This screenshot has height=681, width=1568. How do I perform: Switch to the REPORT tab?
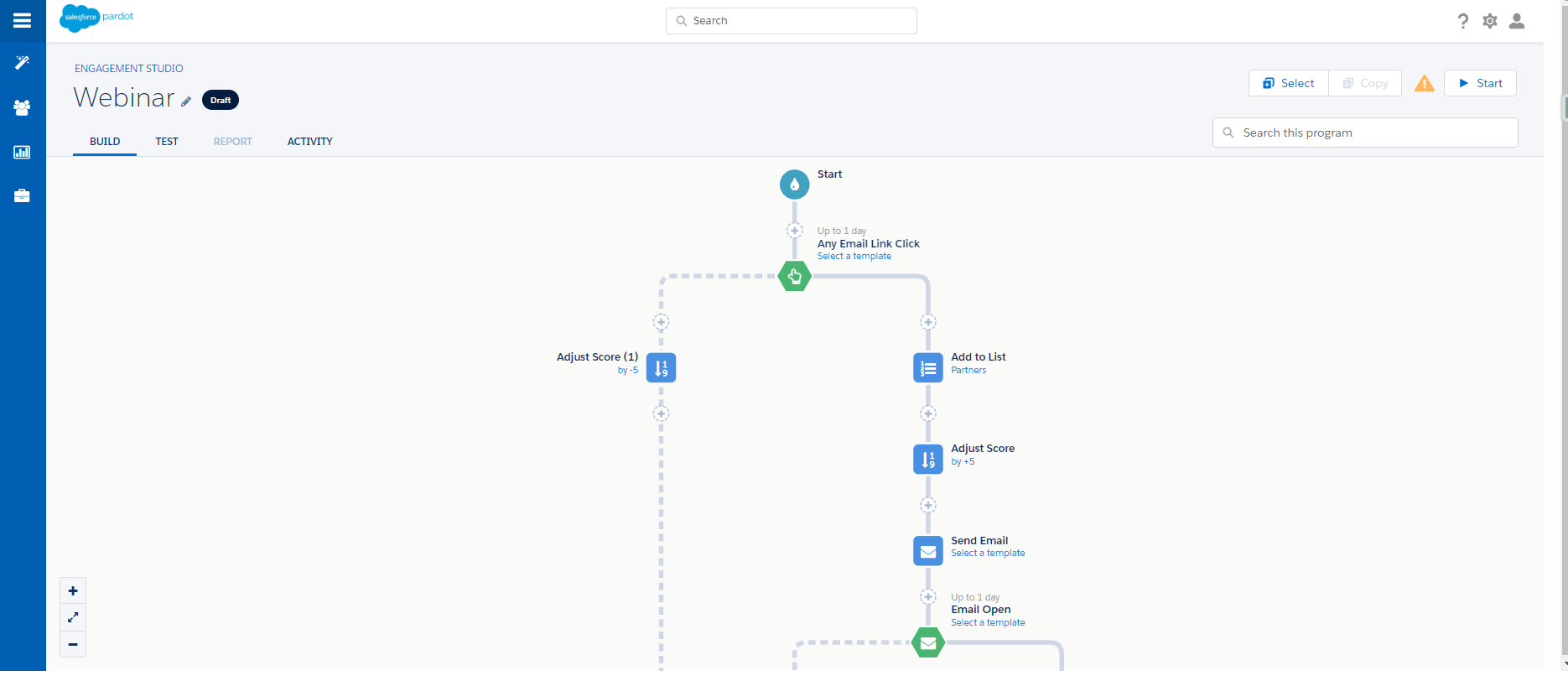pyautogui.click(x=233, y=142)
